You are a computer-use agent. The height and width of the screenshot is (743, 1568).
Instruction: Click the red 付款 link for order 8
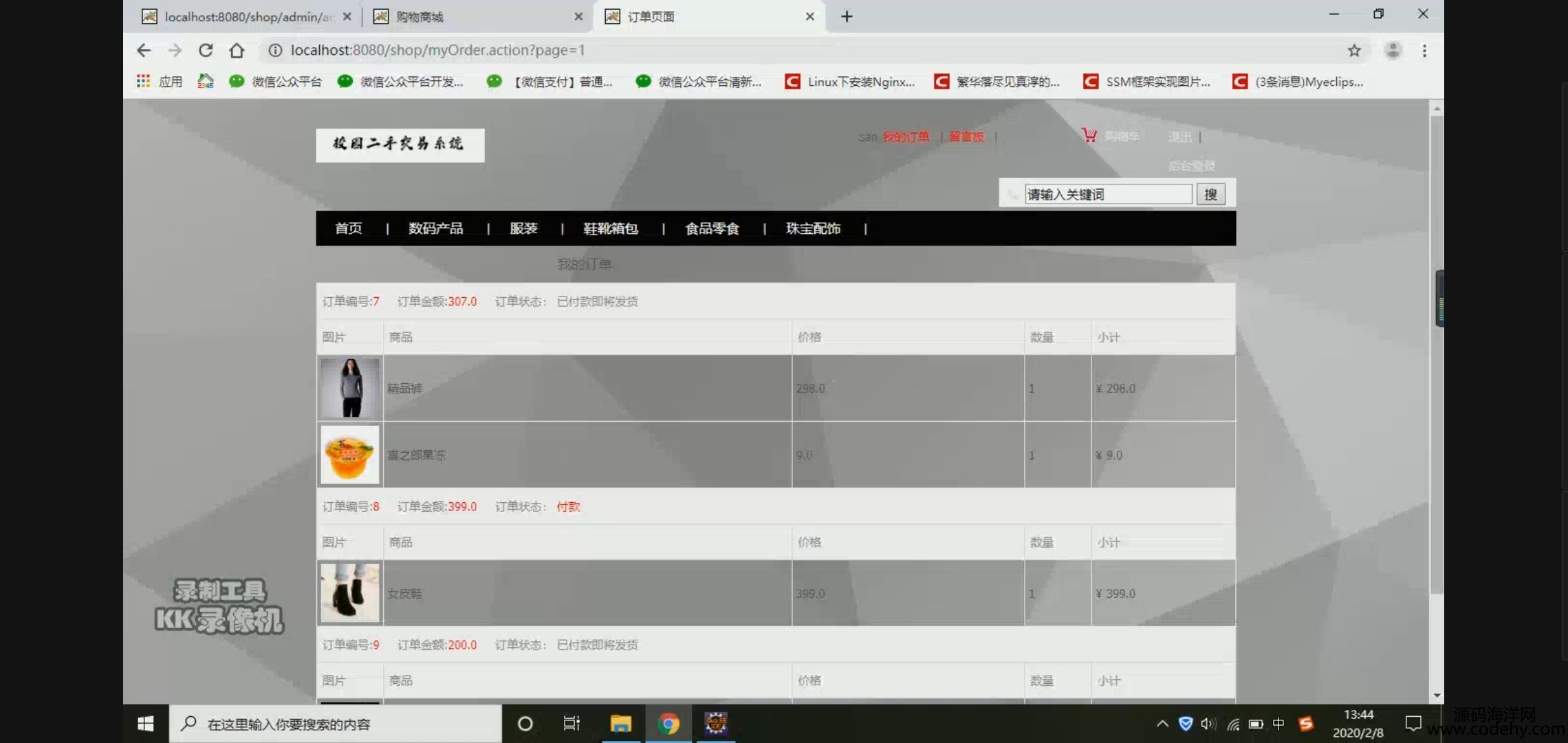point(568,507)
